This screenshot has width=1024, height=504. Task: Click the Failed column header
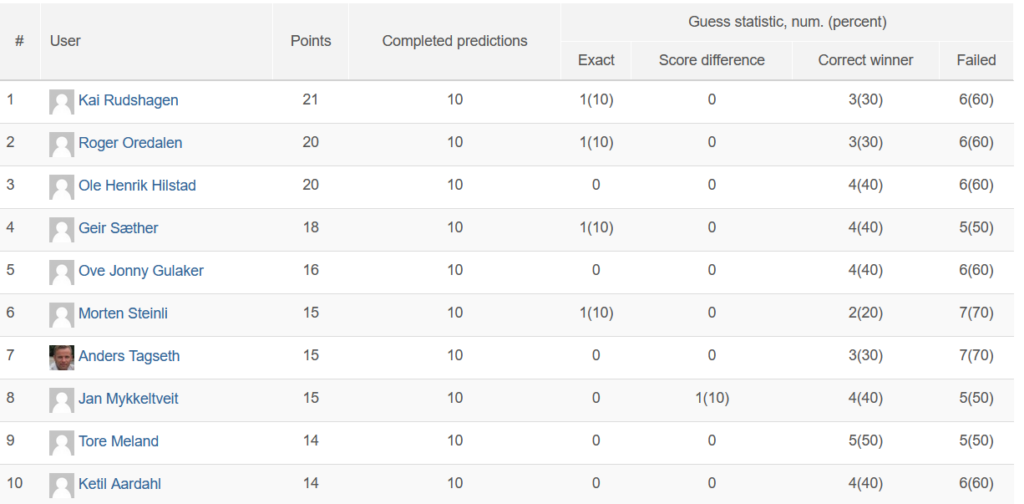coord(976,60)
